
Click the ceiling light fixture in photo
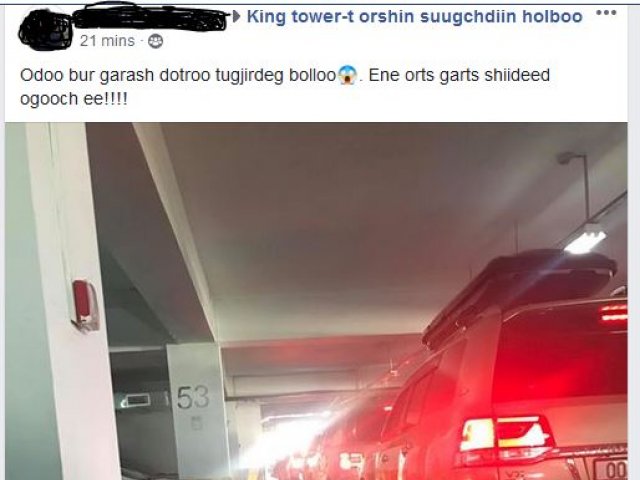pos(587,240)
